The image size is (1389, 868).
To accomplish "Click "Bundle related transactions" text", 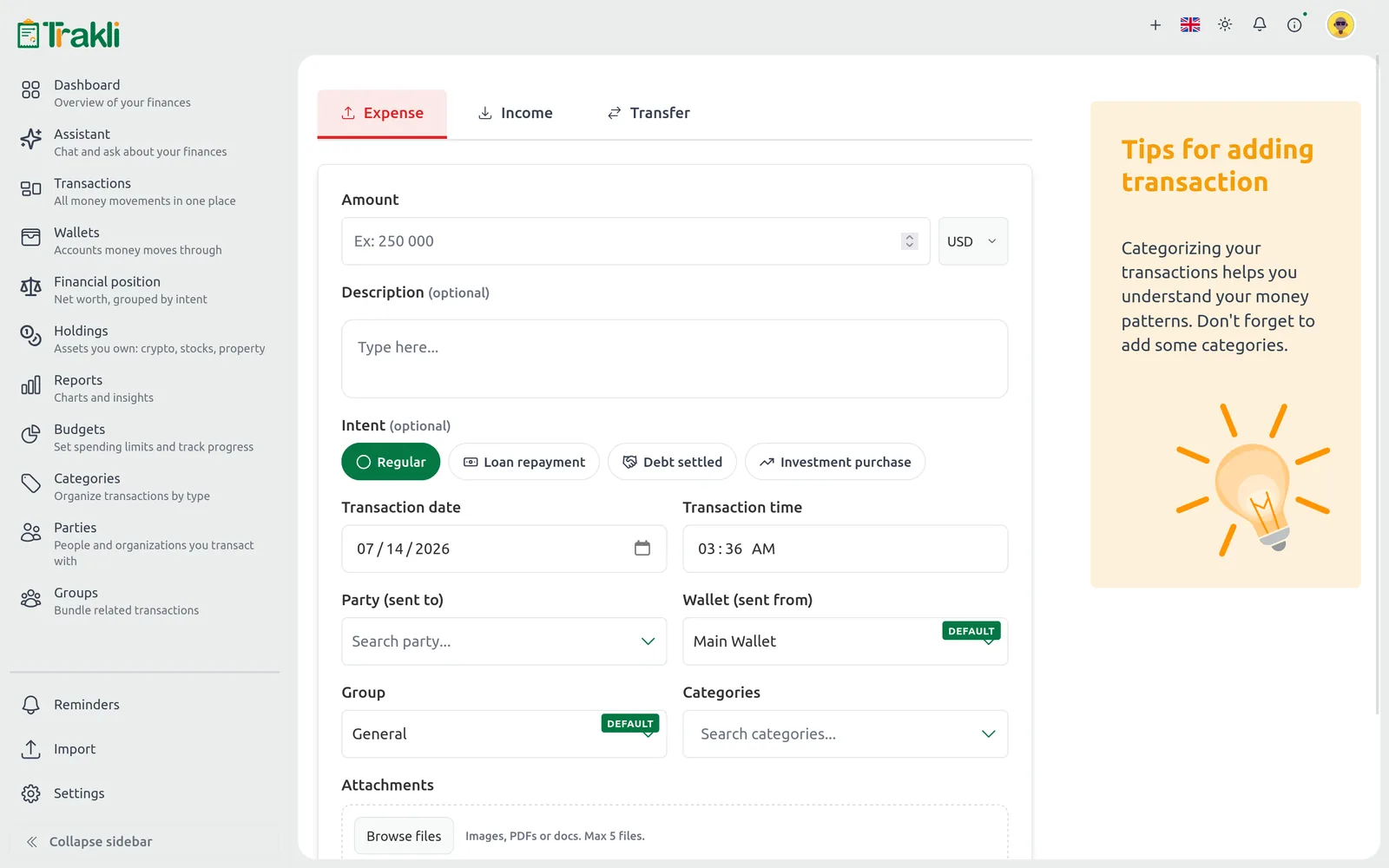I will pyautogui.click(x=127, y=611).
